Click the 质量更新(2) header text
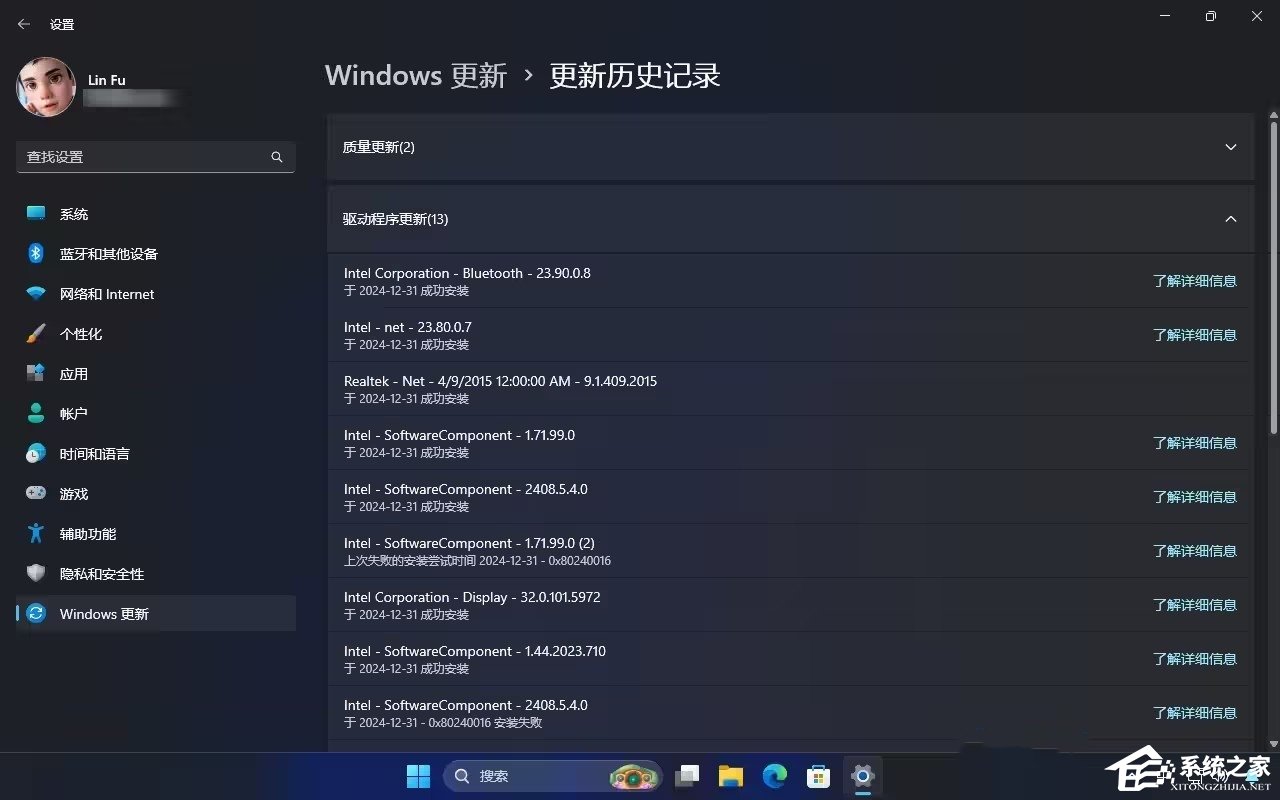1280x800 pixels. (379, 147)
